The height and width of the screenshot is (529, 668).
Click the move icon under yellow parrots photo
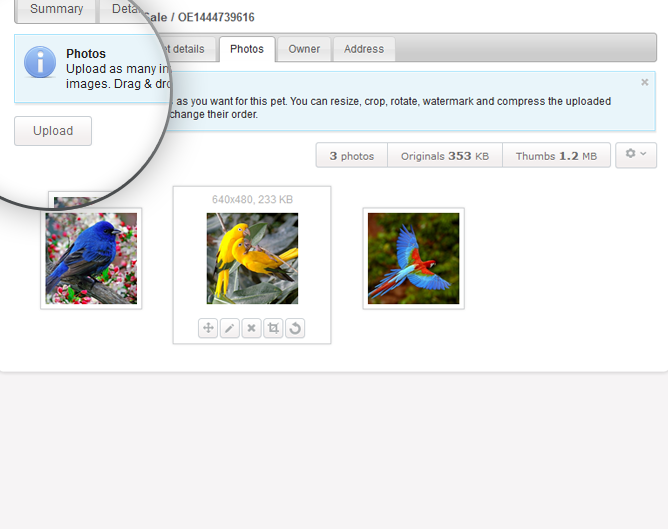coord(208,328)
